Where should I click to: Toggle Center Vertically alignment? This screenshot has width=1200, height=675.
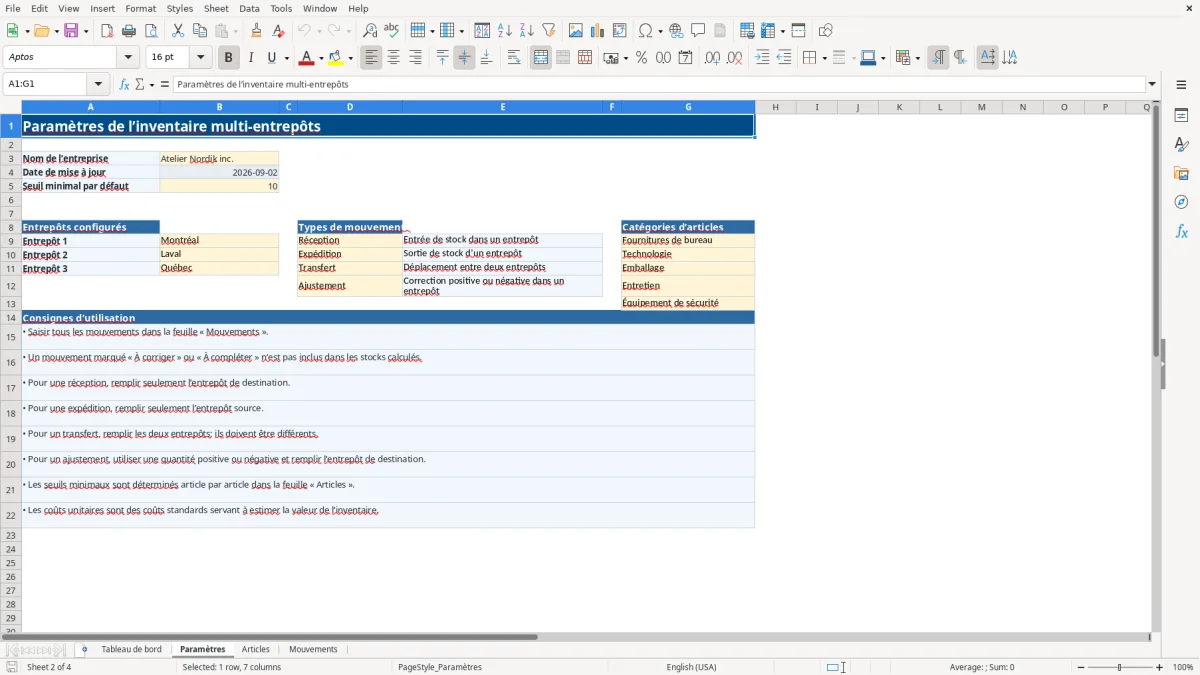point(464,58)
